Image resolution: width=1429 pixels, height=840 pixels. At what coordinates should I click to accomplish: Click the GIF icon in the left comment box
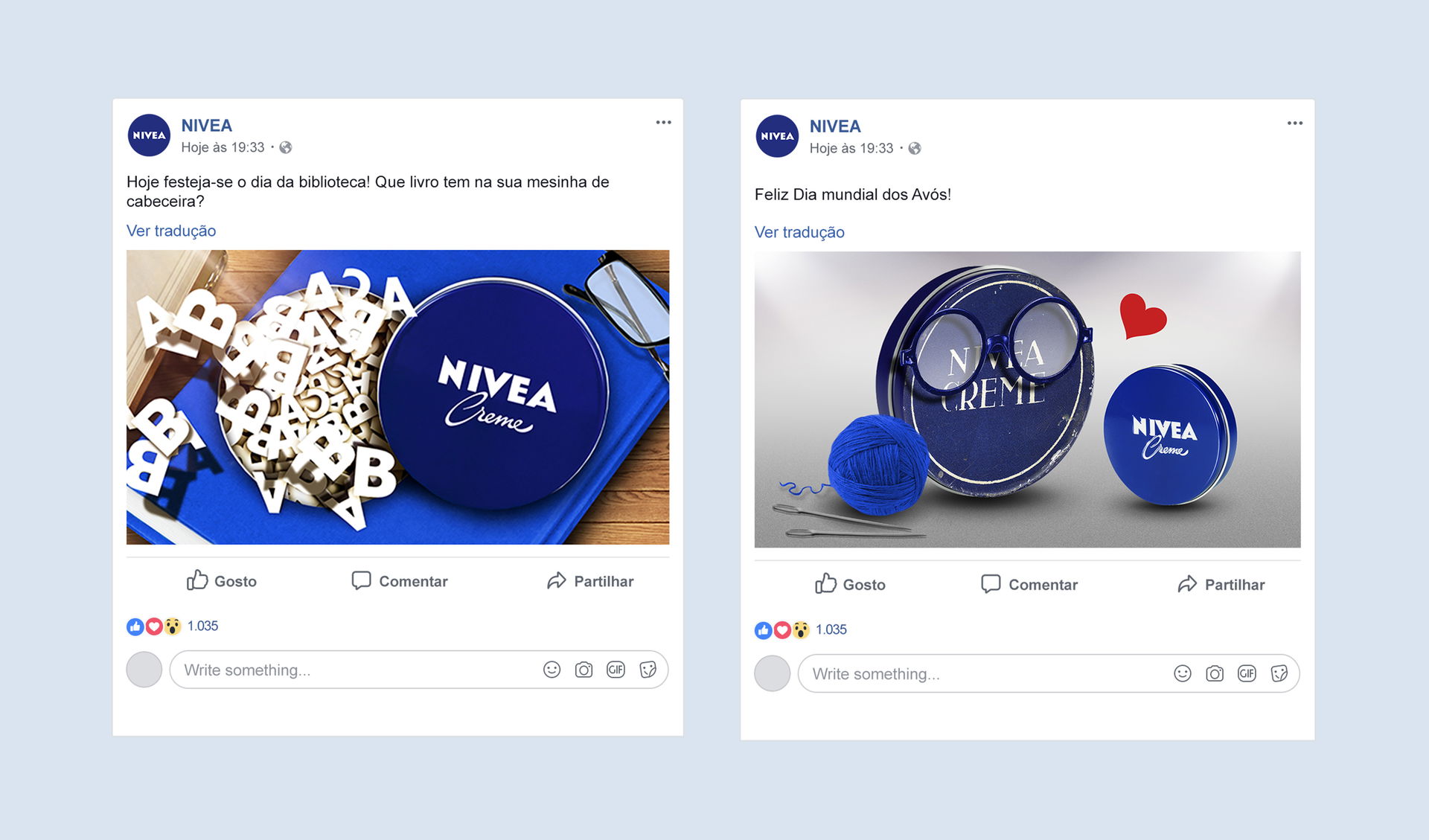(616, 670)
